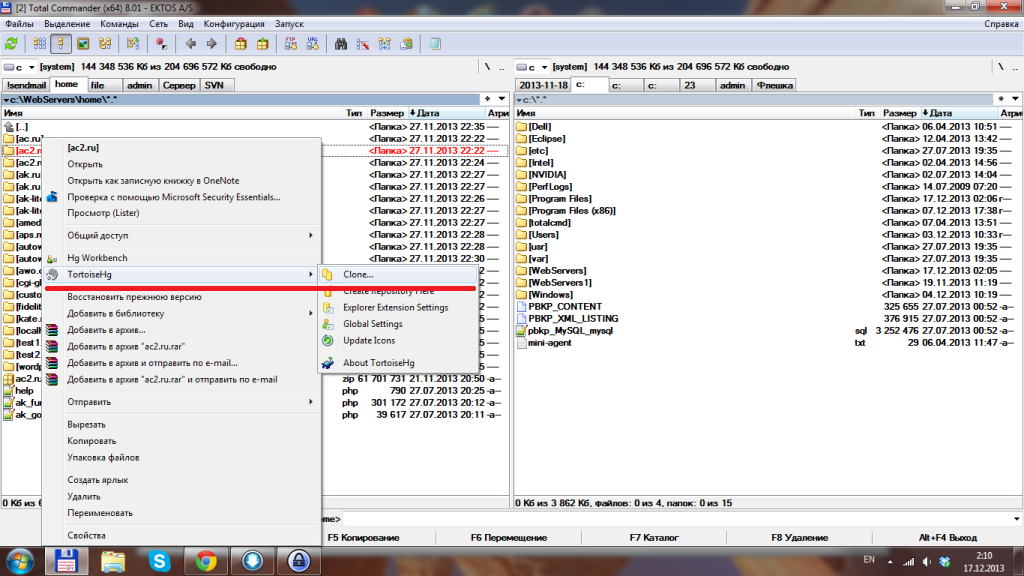Open the Выделение menu
Viewport: 1024px width, 576px height.
coord(67,24)
